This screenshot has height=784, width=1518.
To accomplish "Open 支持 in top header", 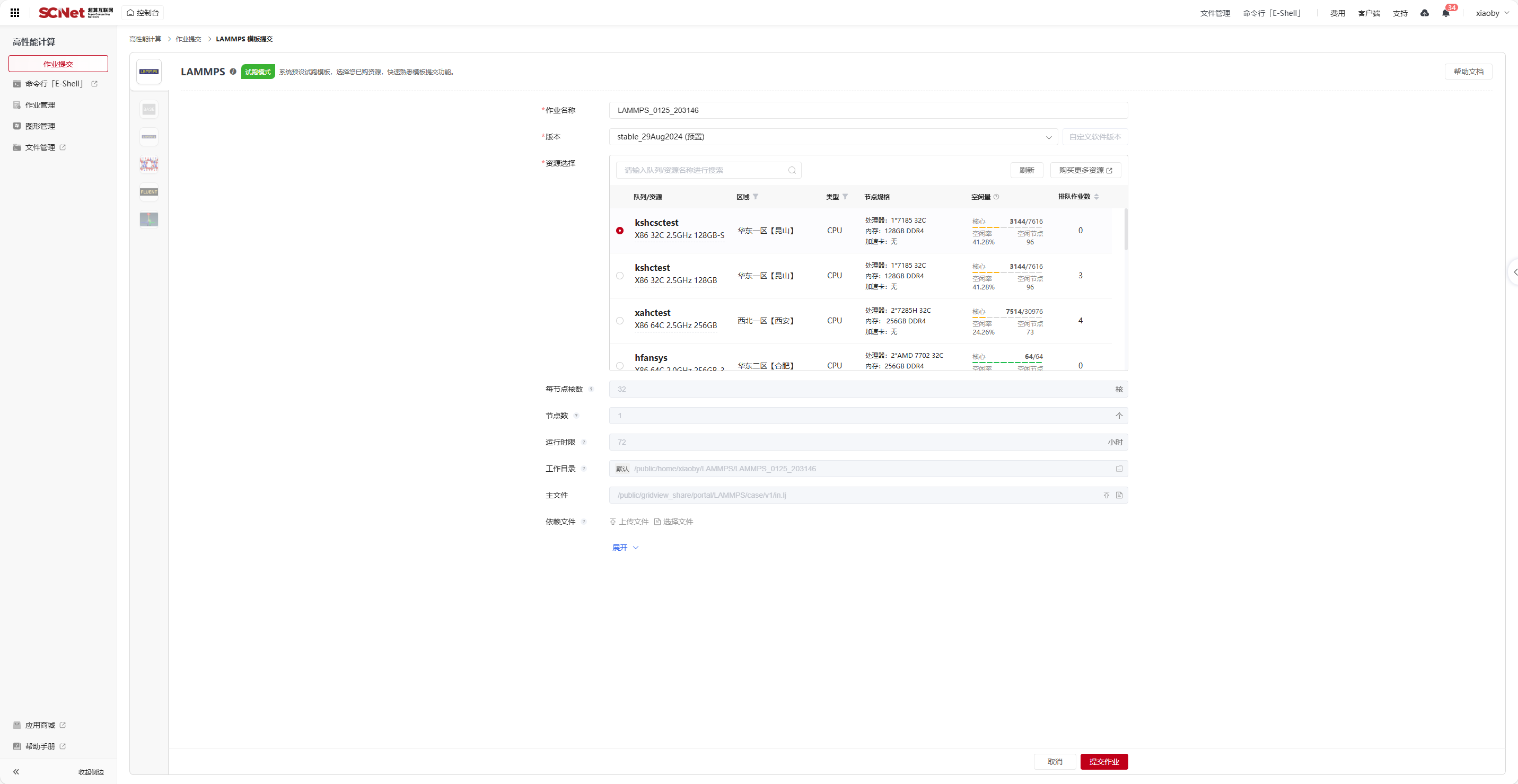I will 1400,13.
